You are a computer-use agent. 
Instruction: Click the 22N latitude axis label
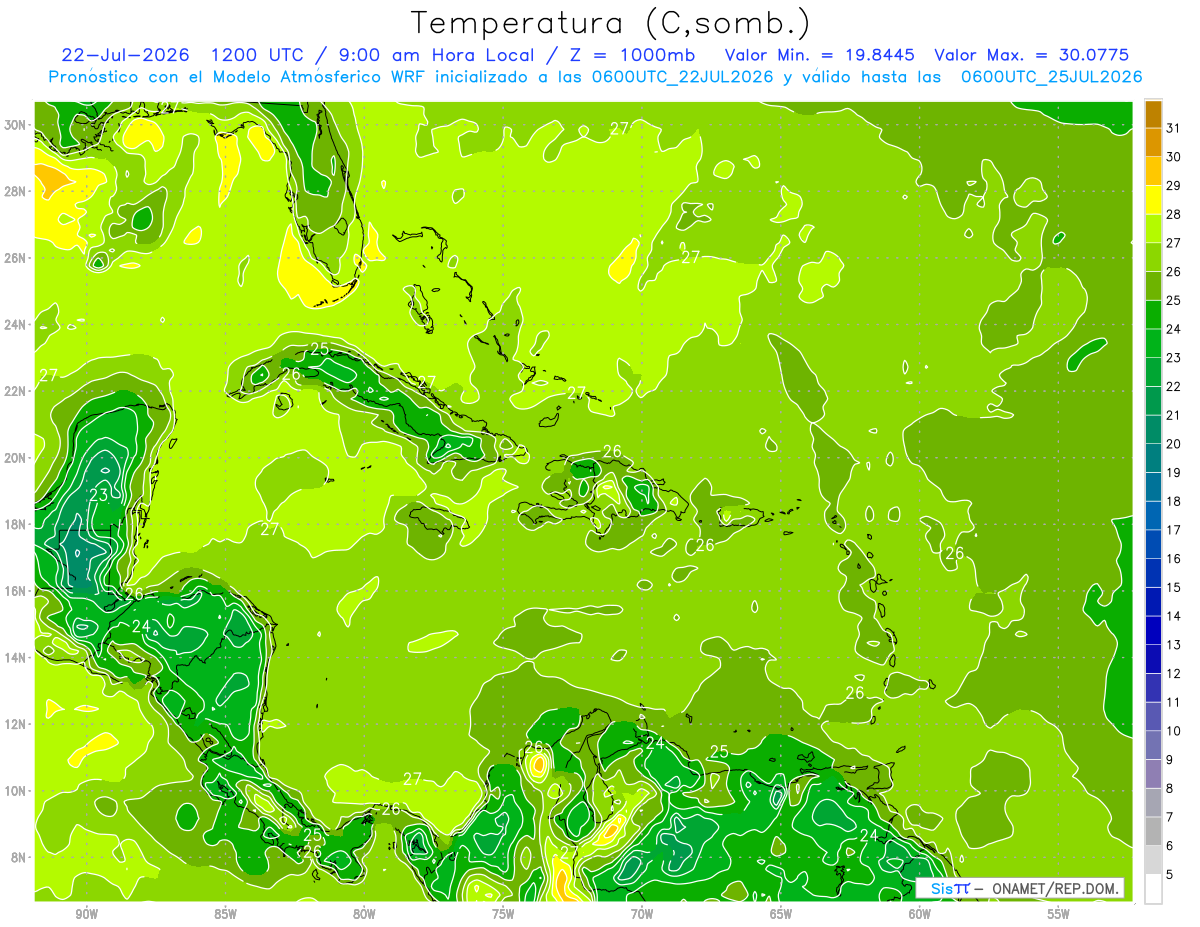pyautogui.click(x=16, y=391)
